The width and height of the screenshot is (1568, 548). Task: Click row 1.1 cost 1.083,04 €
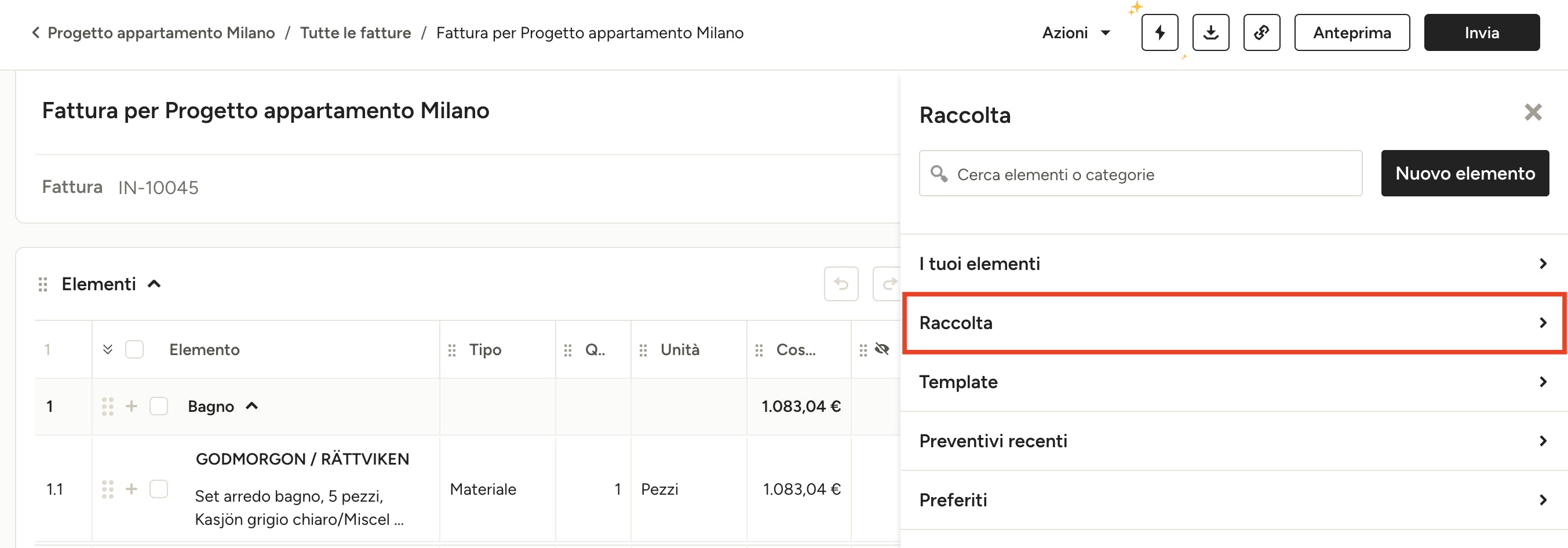801,489
